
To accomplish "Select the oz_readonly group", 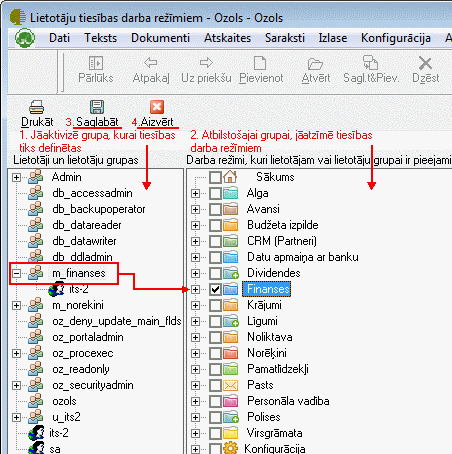I will [x=81, y=369].
